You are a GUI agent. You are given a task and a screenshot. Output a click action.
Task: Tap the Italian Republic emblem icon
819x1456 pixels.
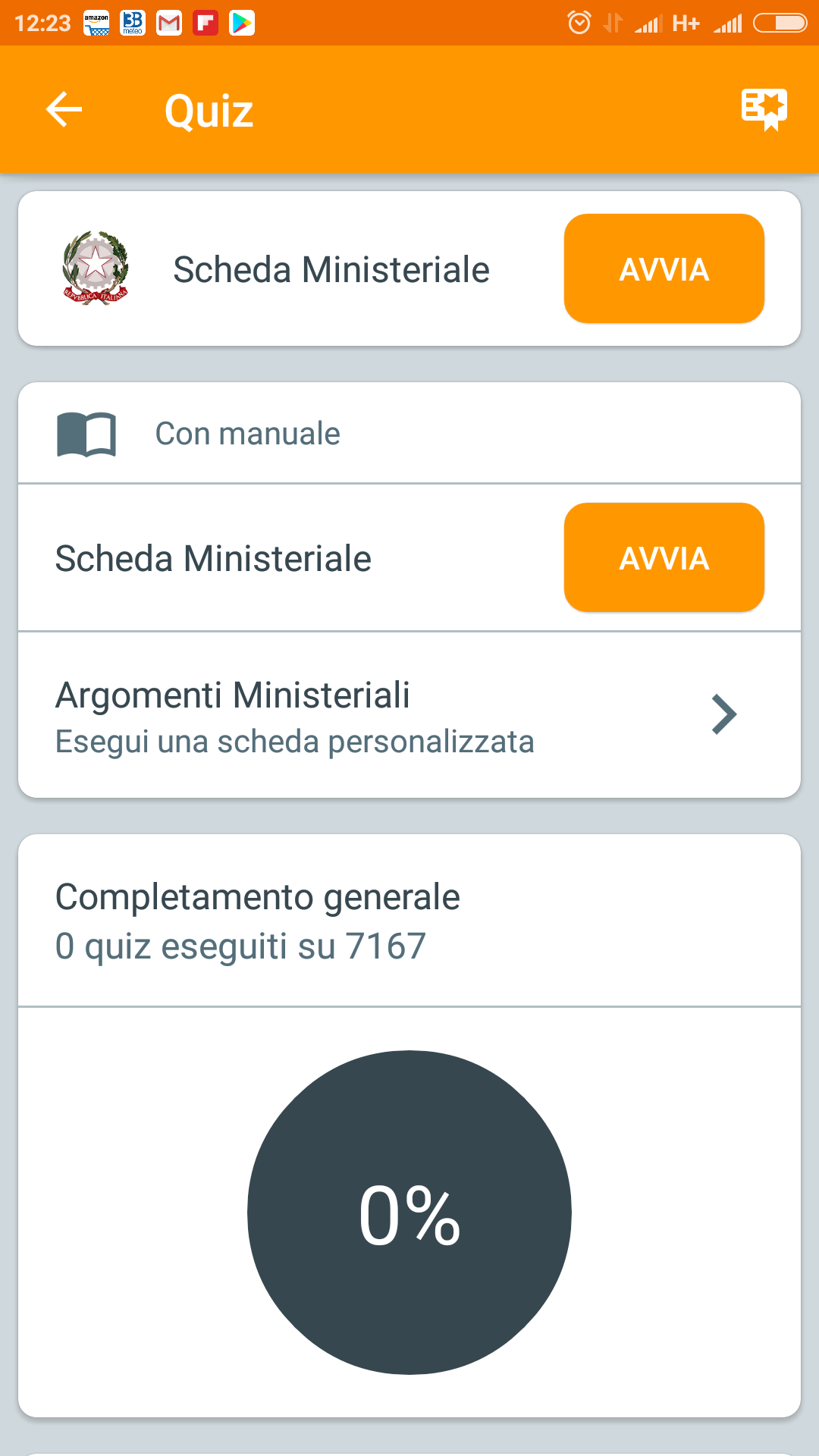pos(96,268)
